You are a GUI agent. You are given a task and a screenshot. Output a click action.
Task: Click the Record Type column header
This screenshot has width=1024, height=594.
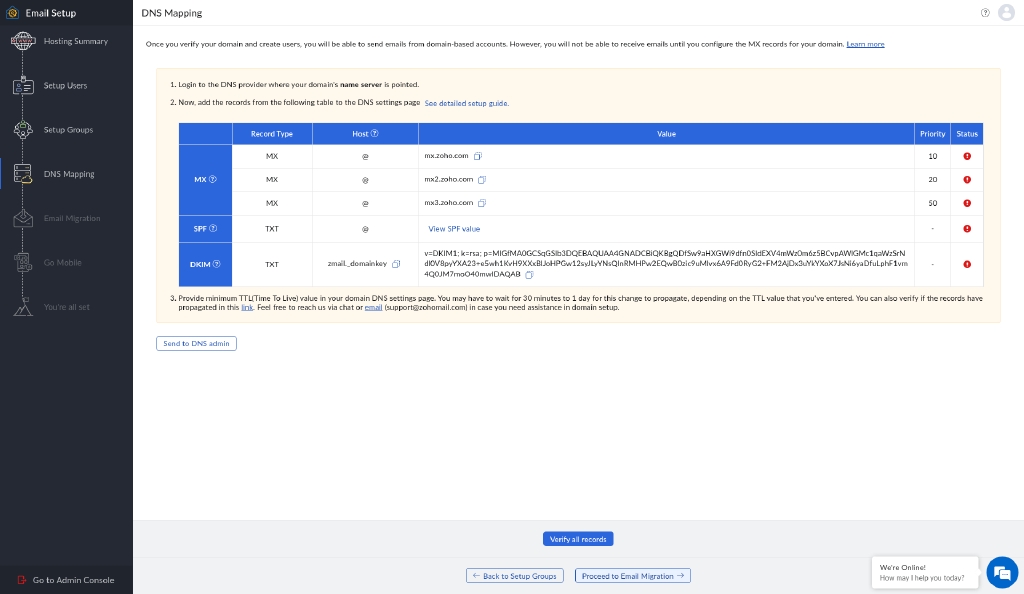272,134
